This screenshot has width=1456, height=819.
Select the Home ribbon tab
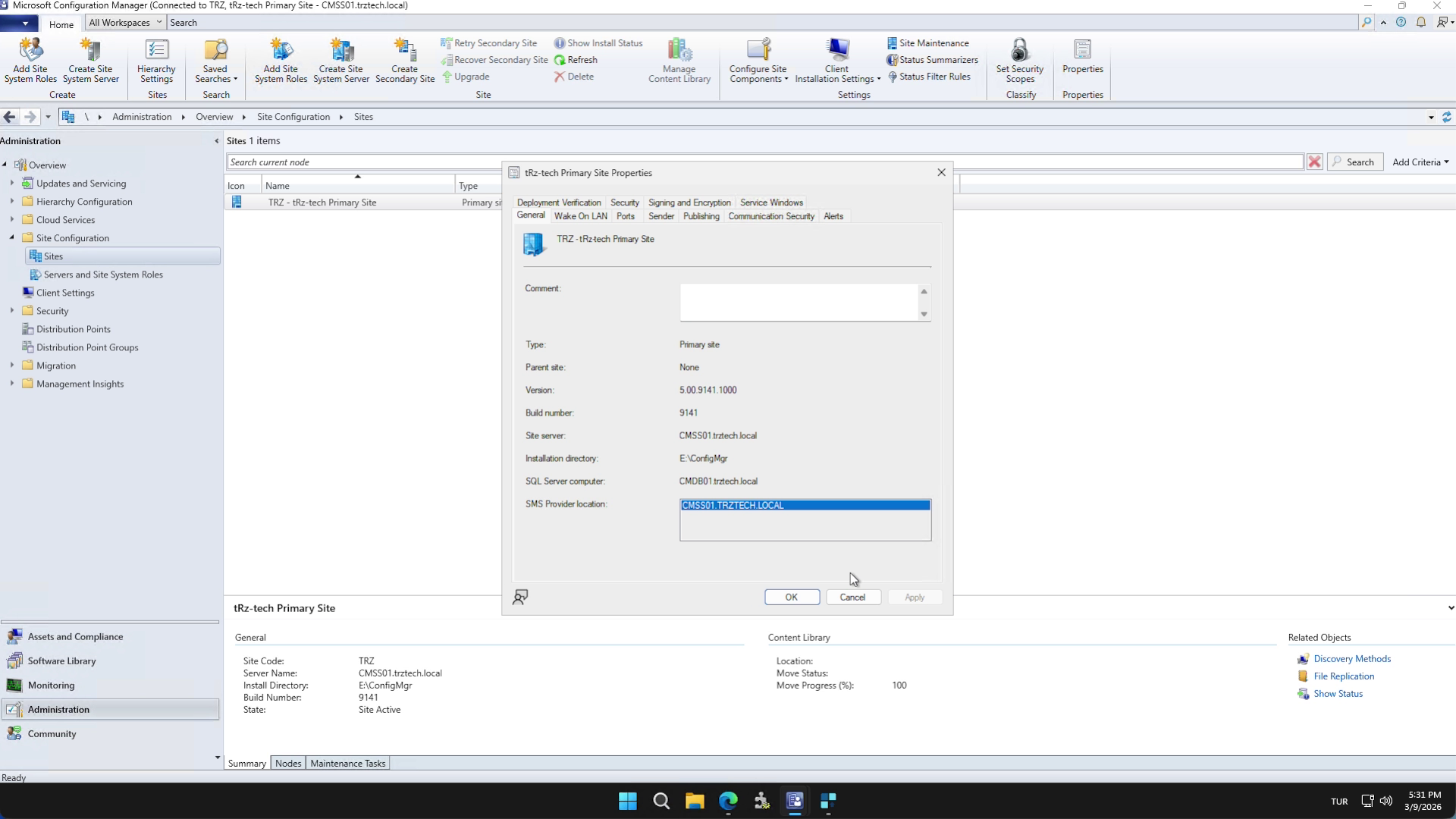point(61,24)
